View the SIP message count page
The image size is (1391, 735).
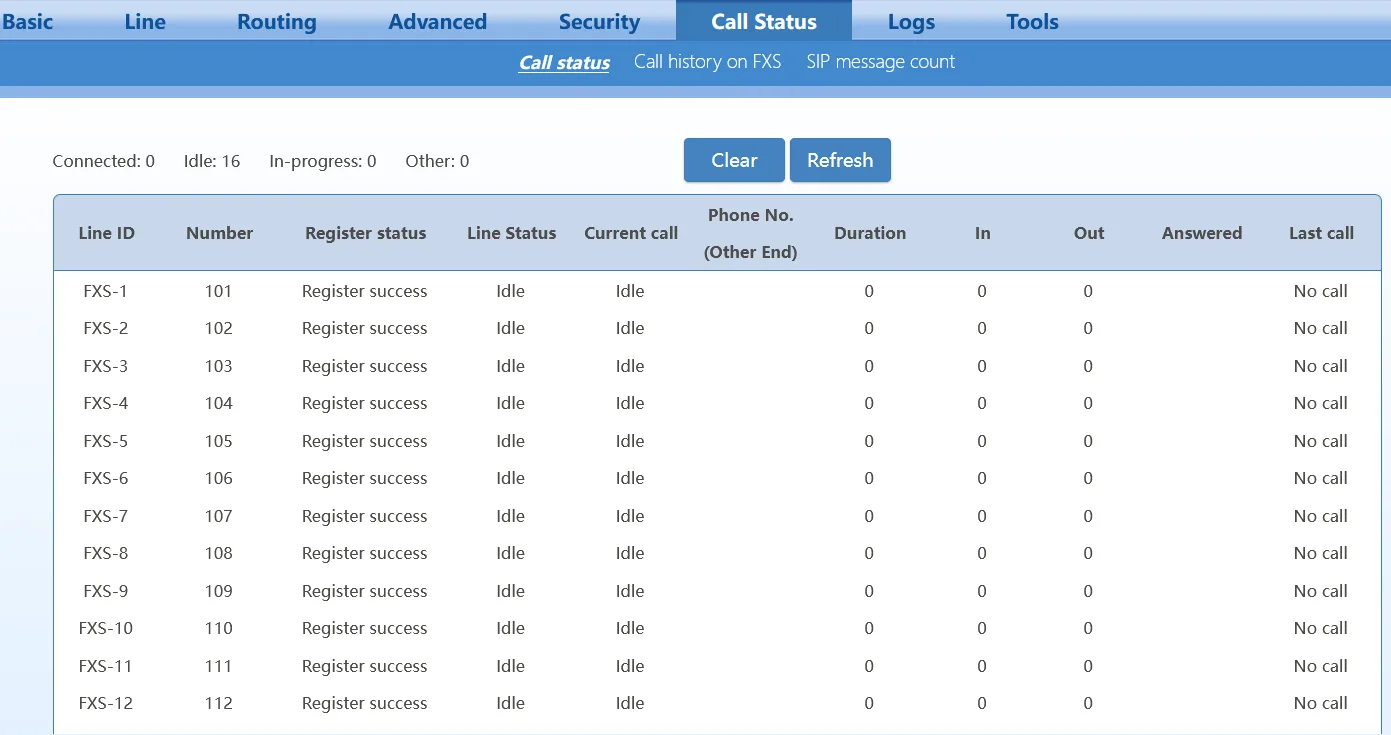(x=880, y=62)
